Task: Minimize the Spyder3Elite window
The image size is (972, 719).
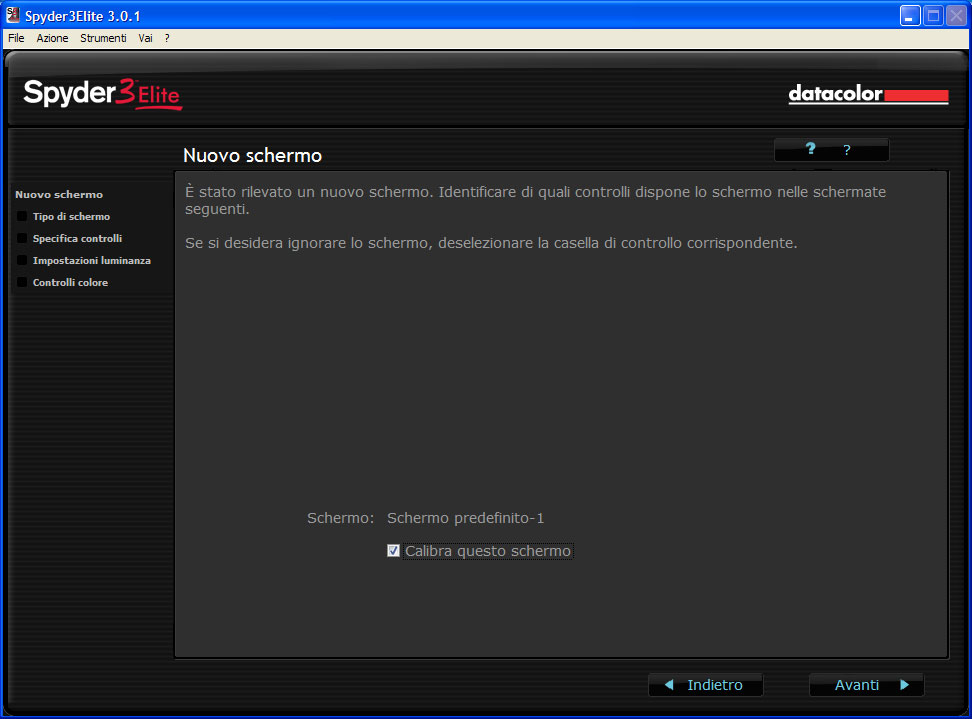Action: coord(910,15)
